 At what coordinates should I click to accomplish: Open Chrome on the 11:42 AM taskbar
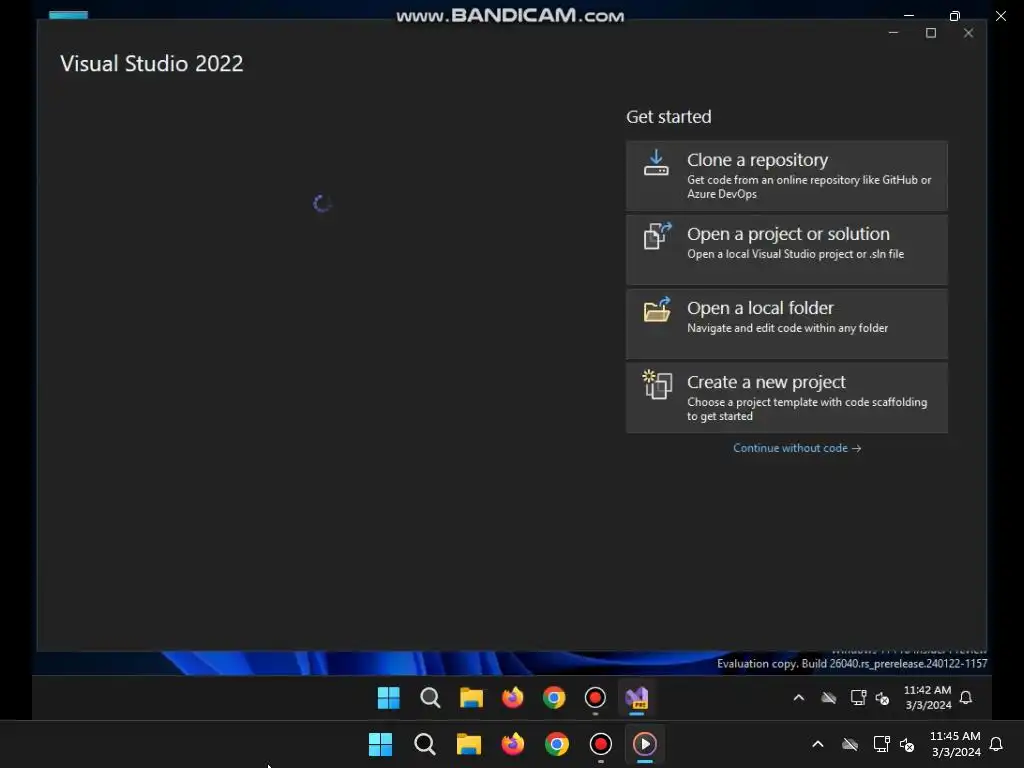click(x=554, y=697)
